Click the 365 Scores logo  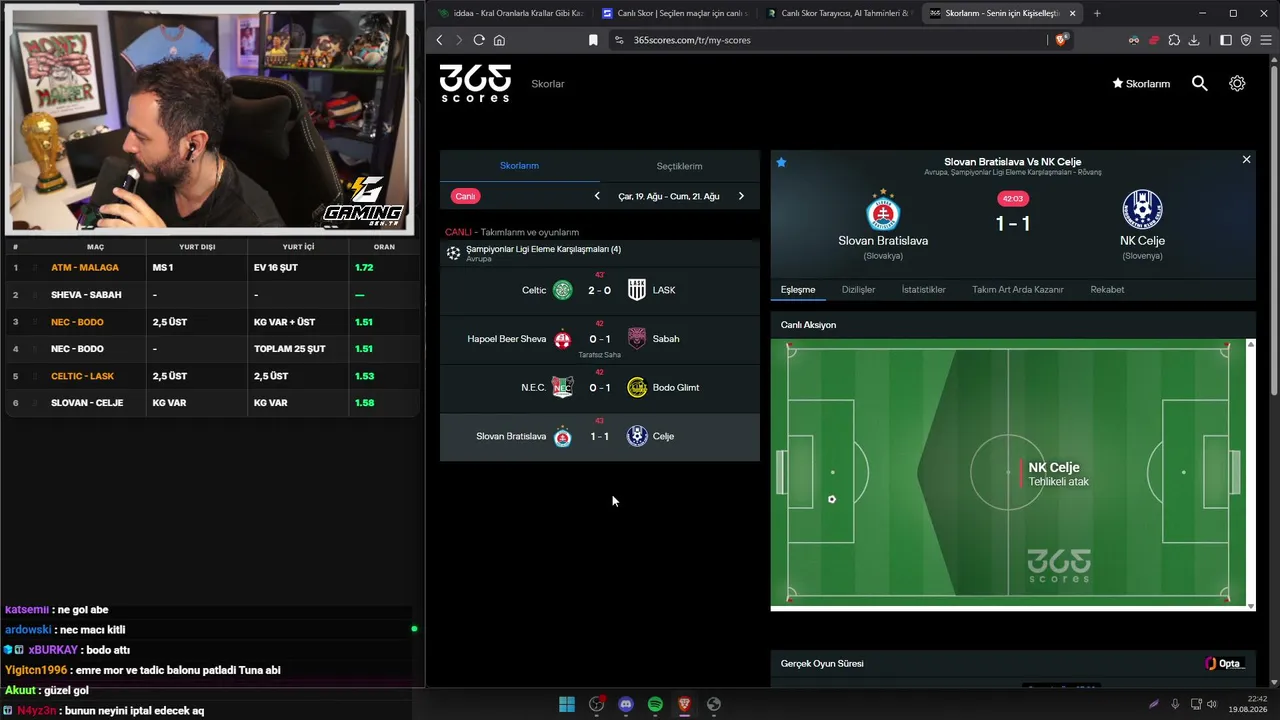click(476, 83)
